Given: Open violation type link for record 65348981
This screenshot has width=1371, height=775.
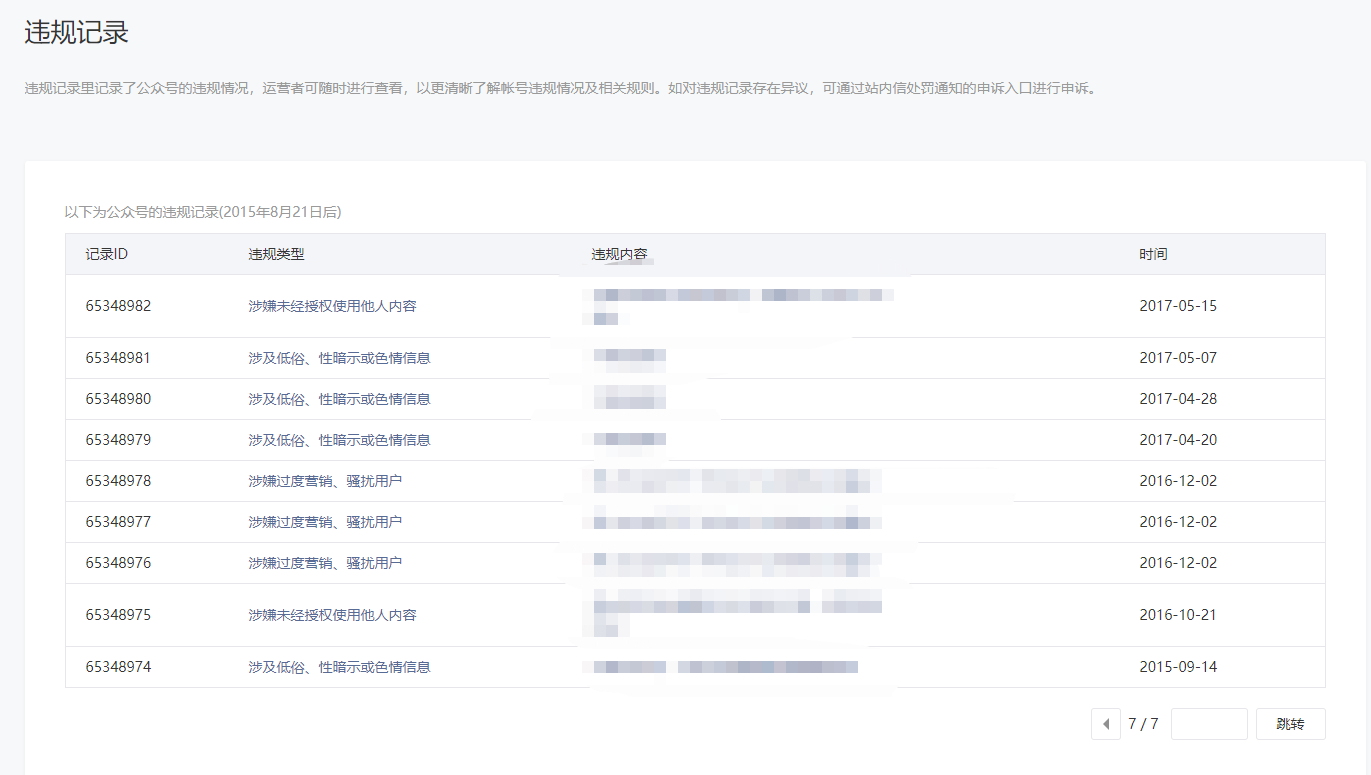Looking at the screenshot, I should (339, 358).
